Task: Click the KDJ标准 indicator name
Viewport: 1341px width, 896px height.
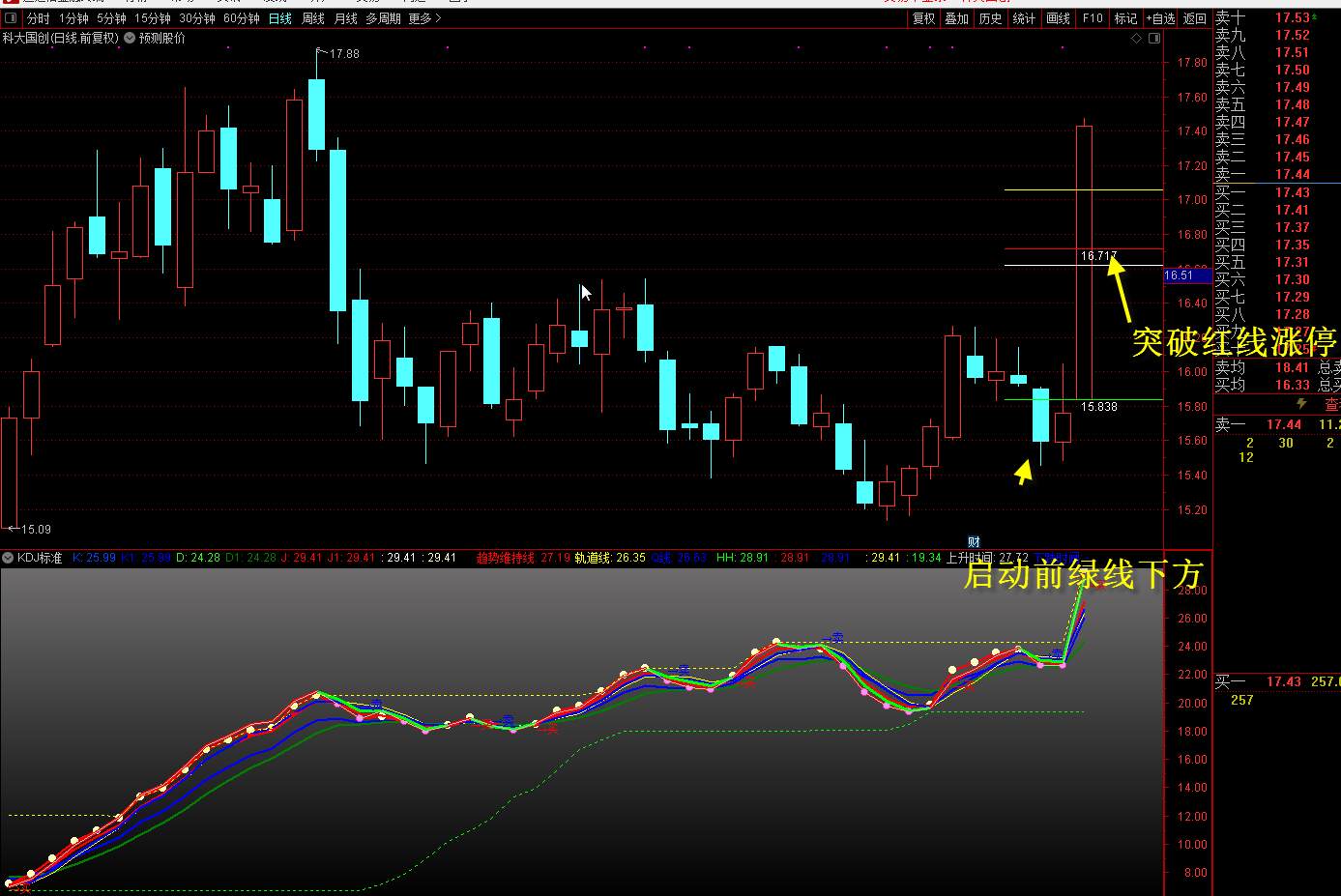Action: tap(40, 558)
